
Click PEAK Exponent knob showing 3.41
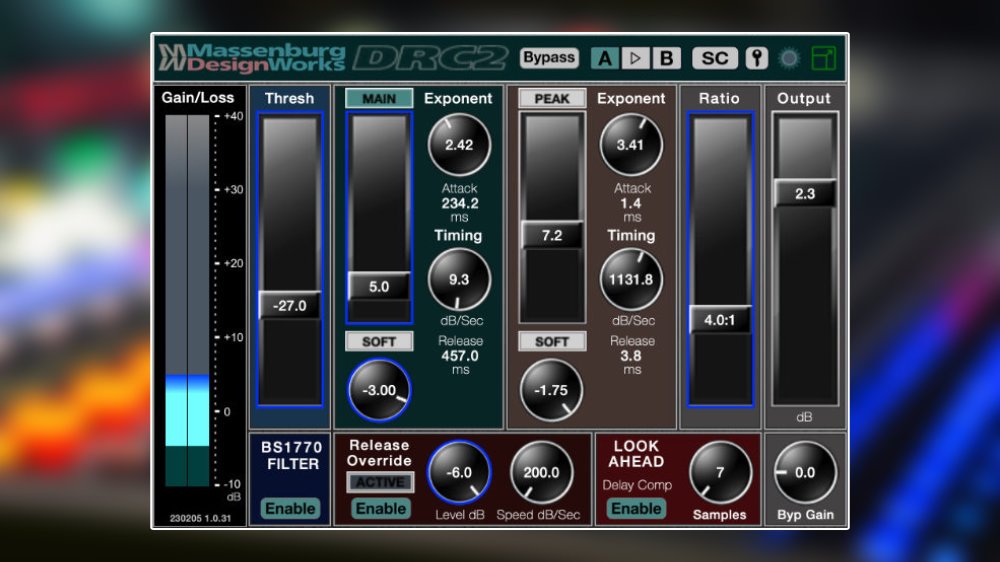631,145
